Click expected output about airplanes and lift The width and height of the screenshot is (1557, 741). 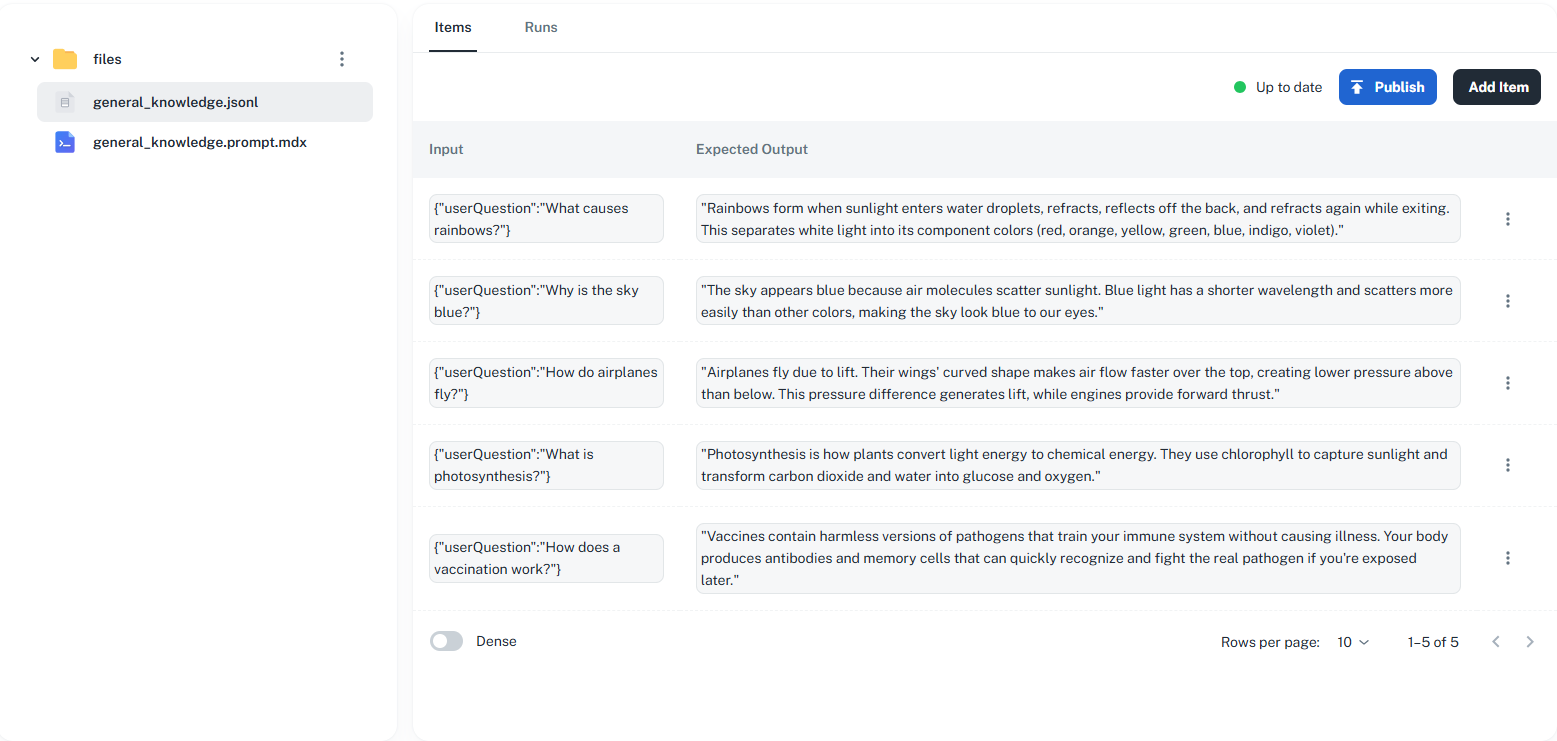1078,382
